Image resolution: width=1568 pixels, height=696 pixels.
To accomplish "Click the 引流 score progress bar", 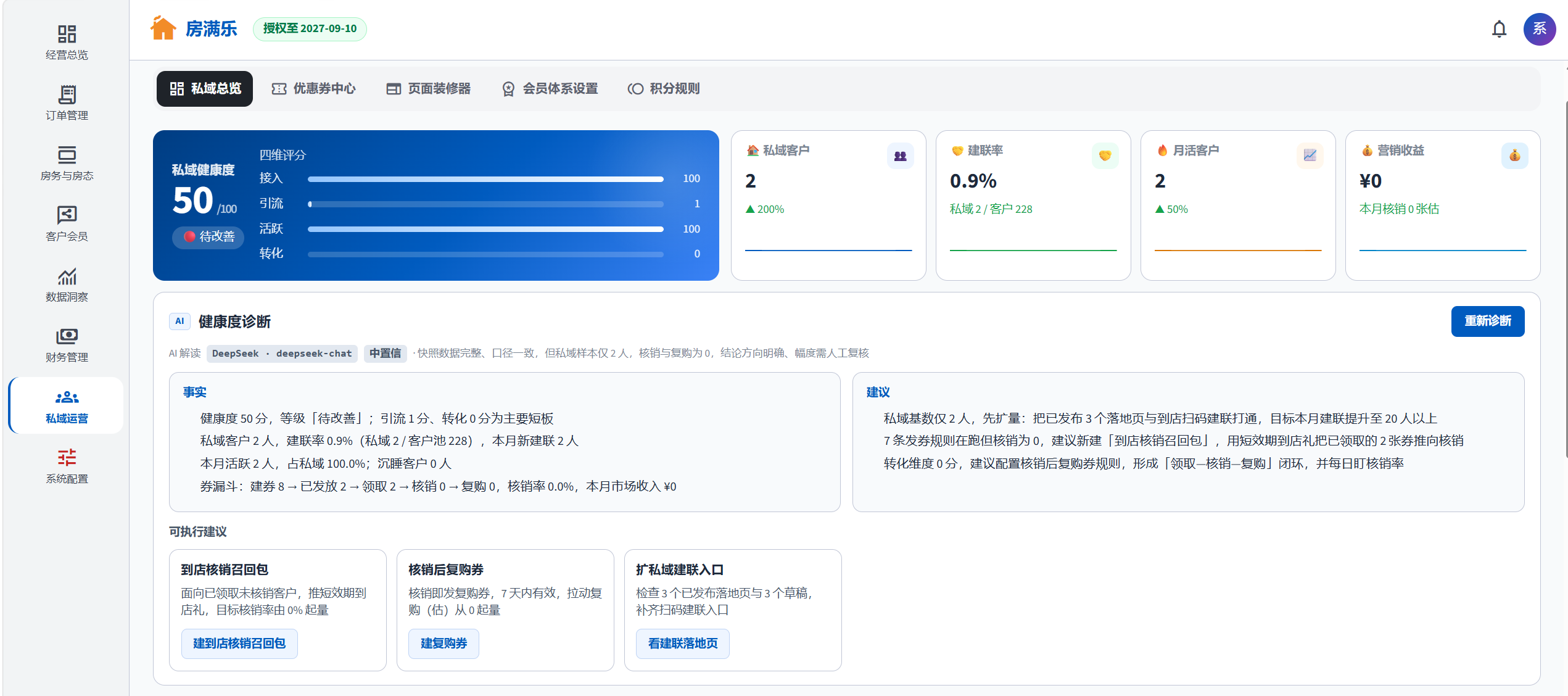I will pos(485,204).
